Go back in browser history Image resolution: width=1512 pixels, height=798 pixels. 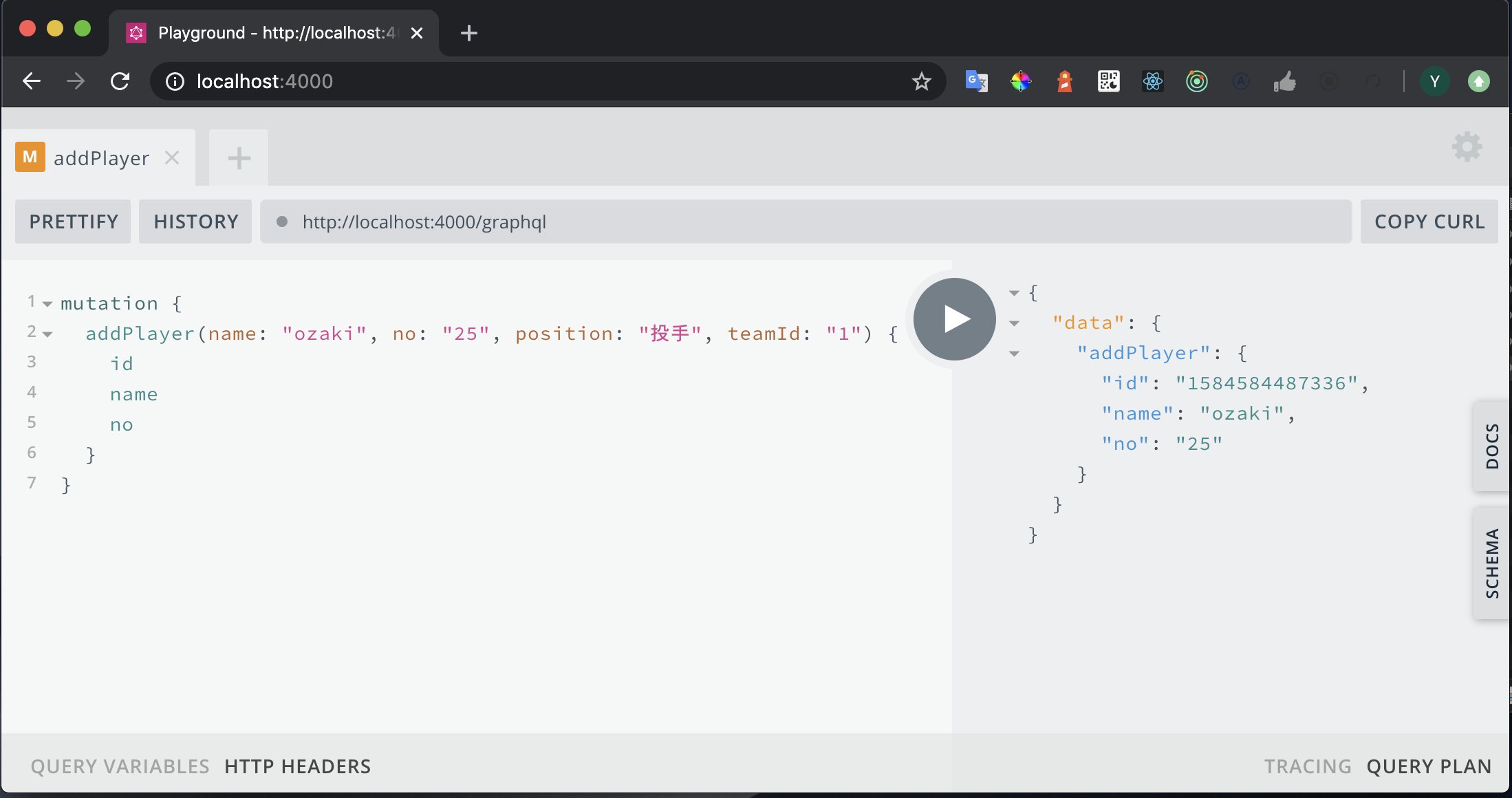[32, 81]
